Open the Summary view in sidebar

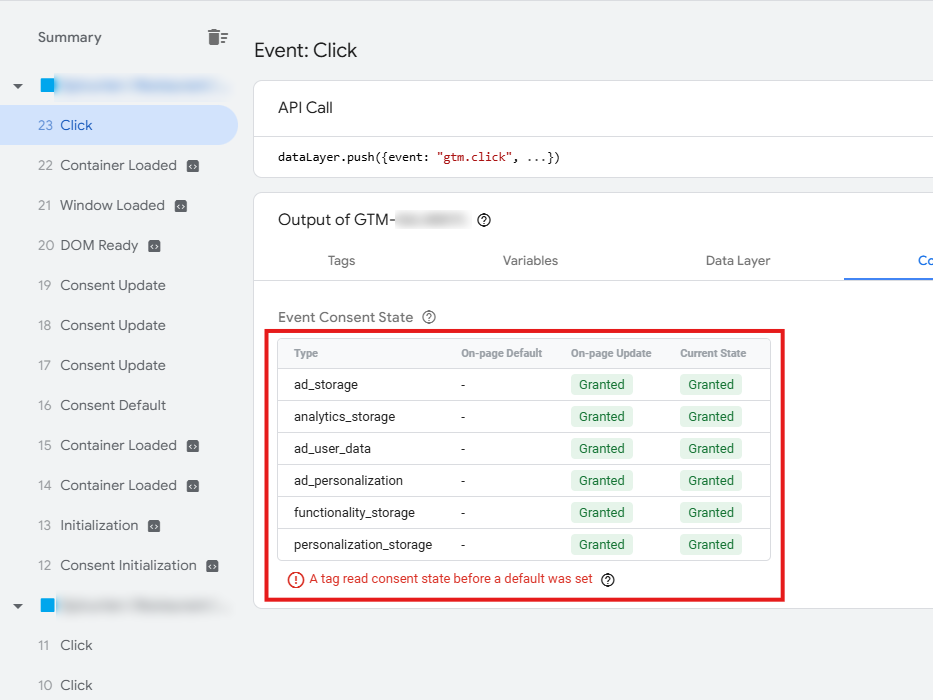69,37
